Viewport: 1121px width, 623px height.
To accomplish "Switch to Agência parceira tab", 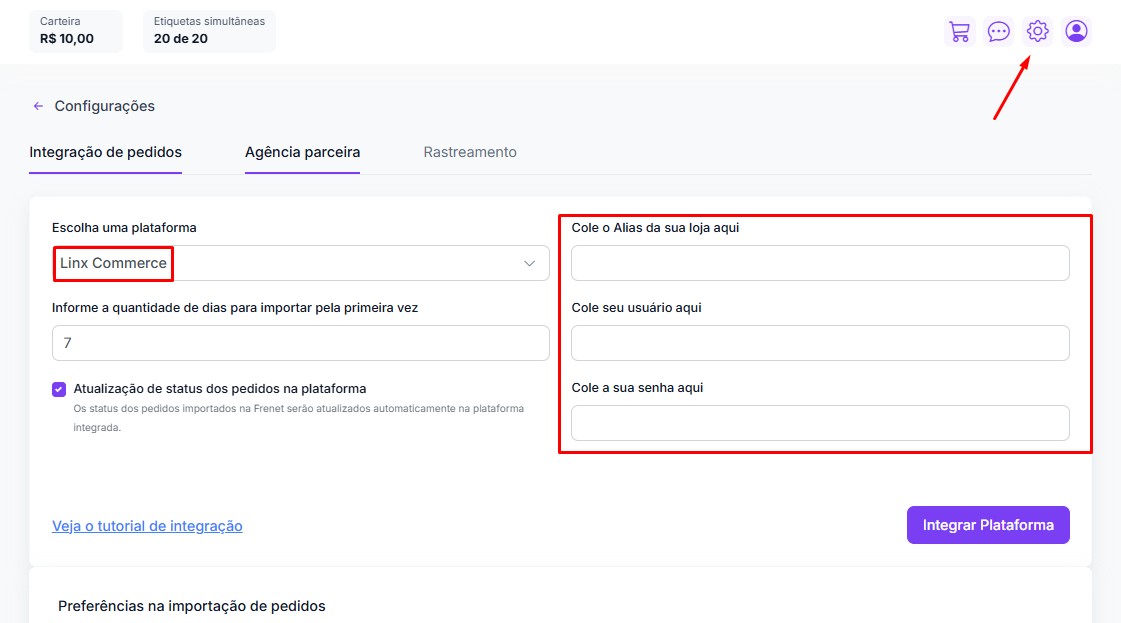I will click(302, 153).
